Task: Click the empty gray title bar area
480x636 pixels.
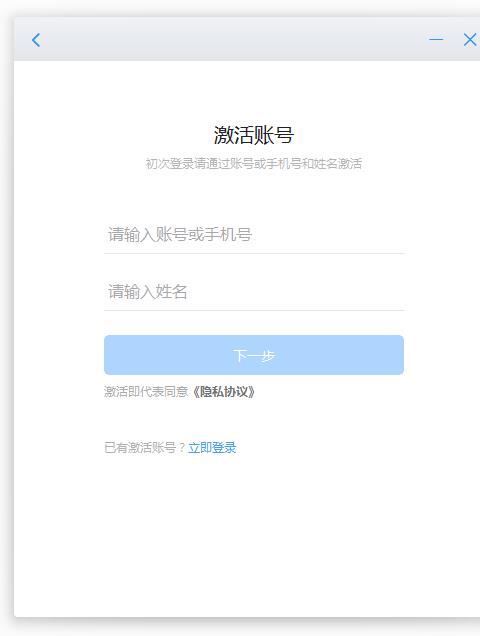Action: (235, 39)
